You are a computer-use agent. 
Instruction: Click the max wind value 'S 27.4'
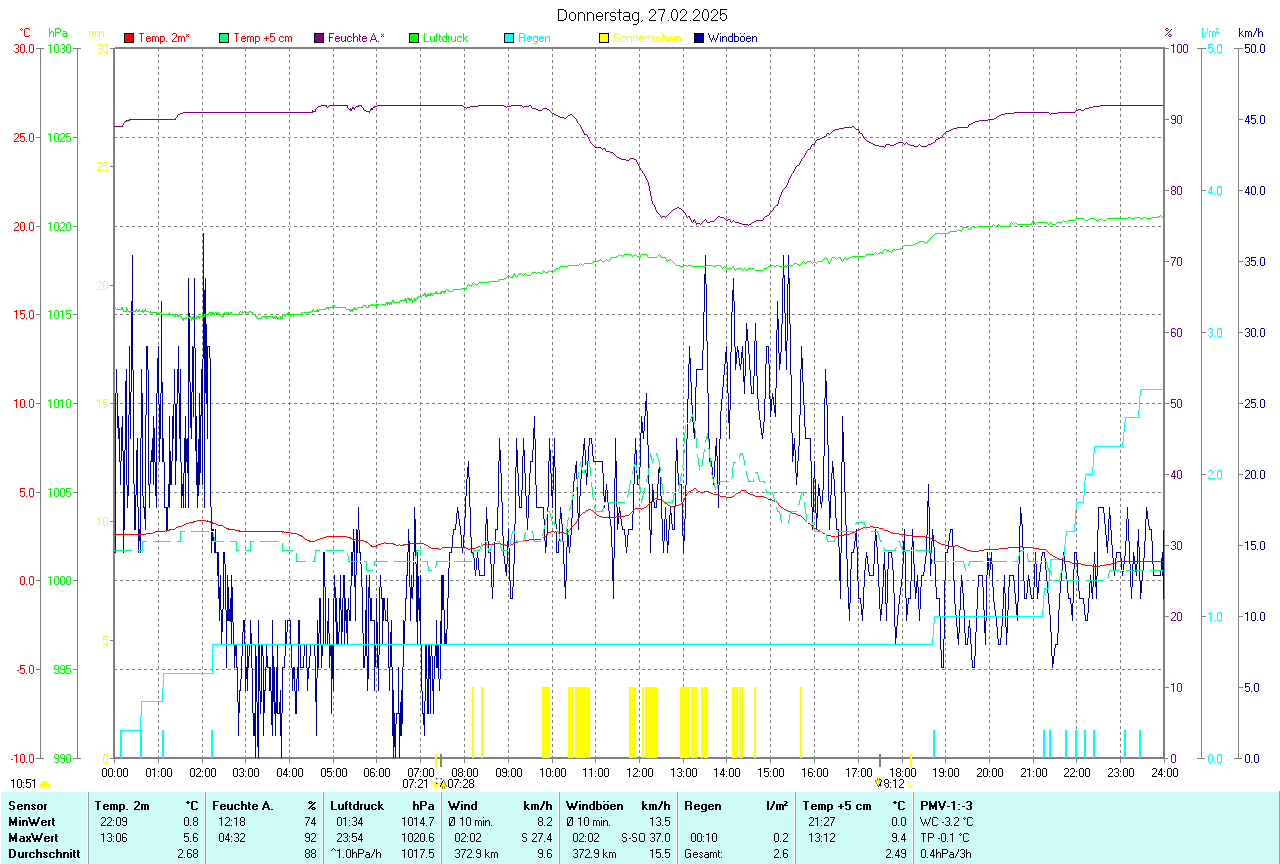tap(537, 837)
